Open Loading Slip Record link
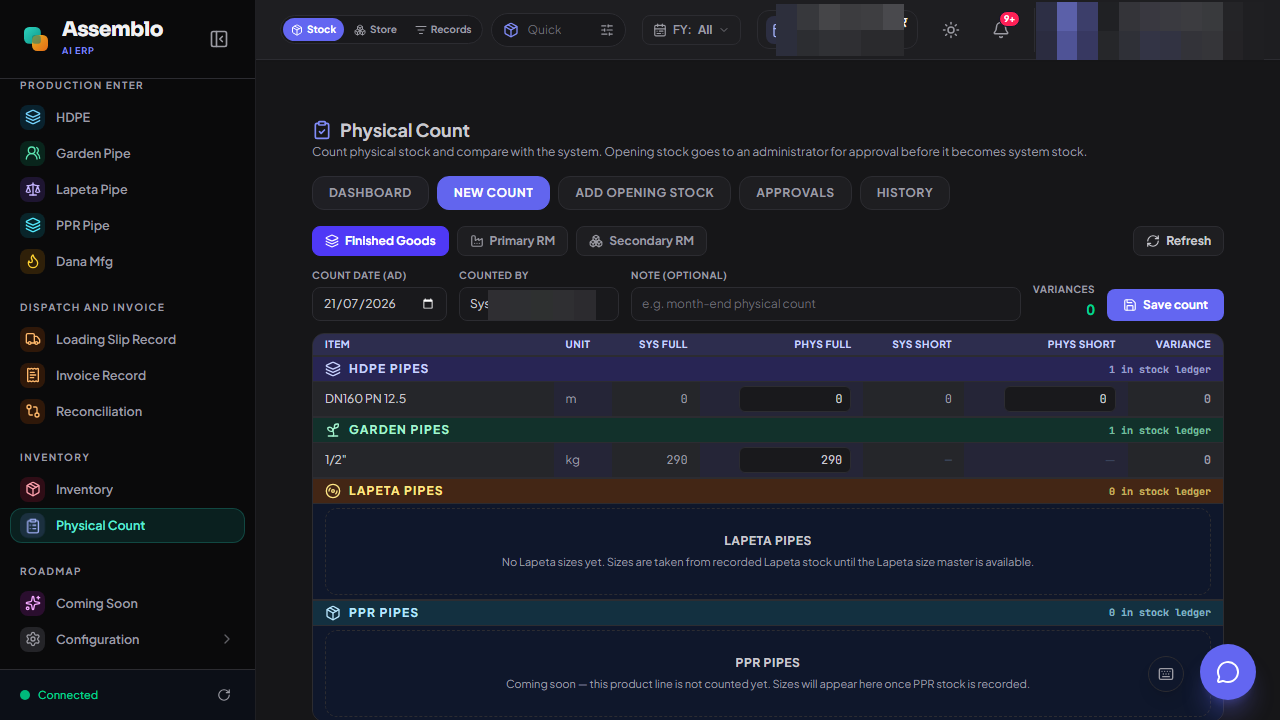 127,339
